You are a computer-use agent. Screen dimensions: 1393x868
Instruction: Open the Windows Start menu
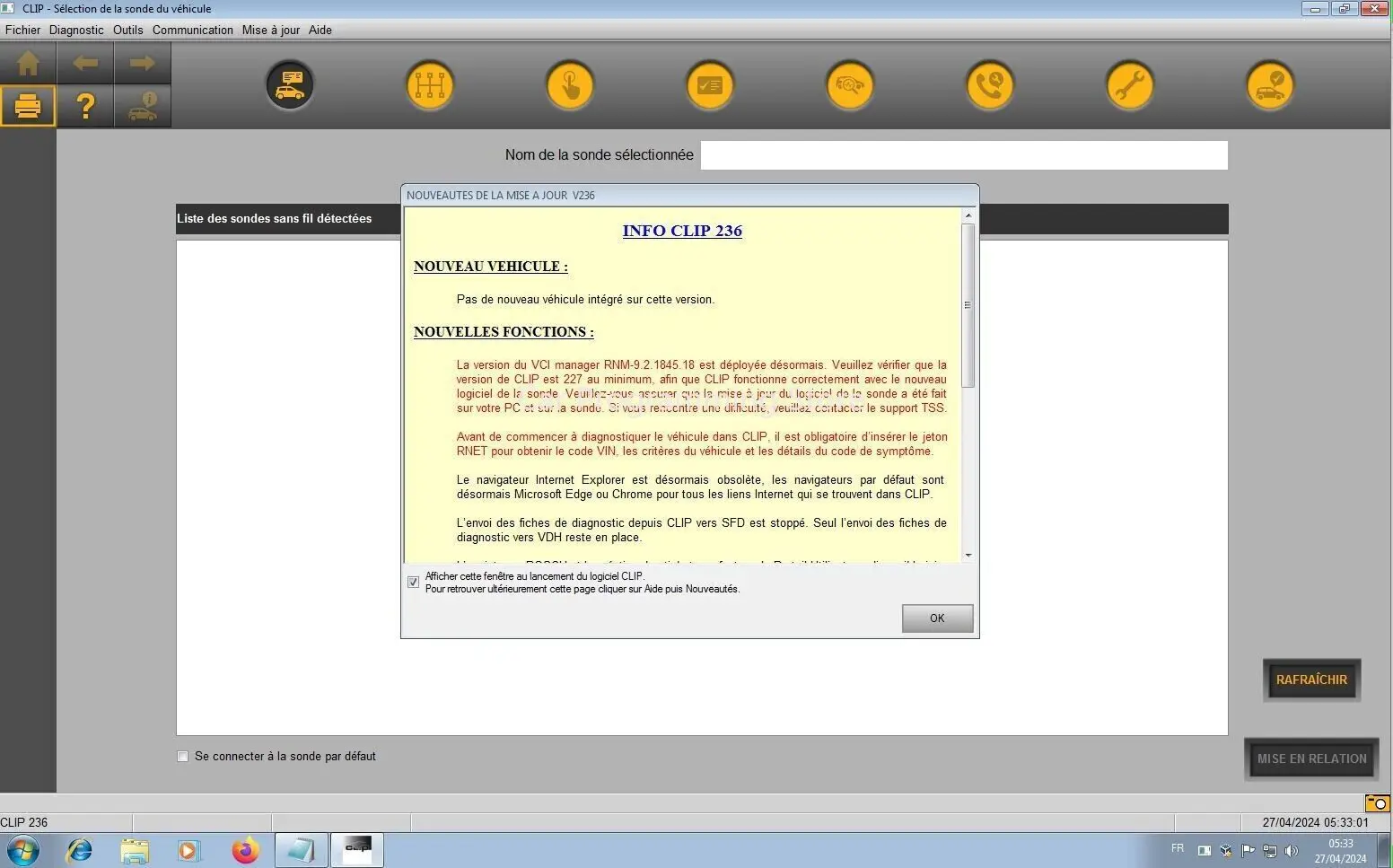[x=22, y=850]
